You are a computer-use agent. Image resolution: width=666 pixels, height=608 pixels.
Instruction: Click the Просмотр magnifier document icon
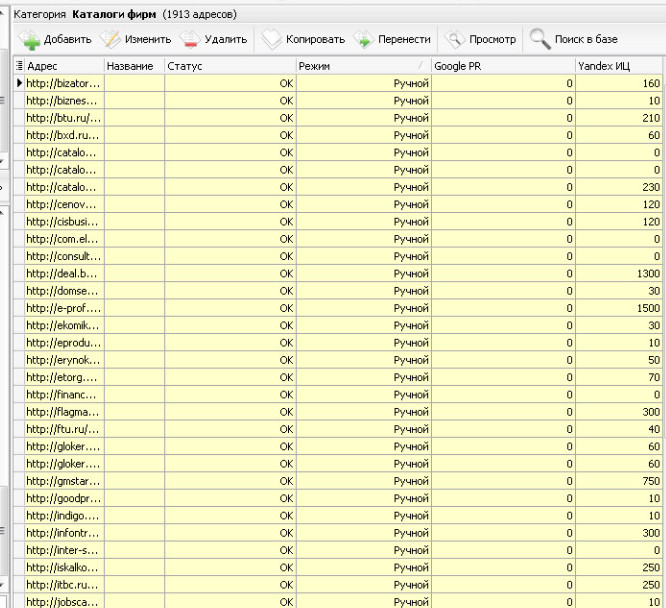454,40
